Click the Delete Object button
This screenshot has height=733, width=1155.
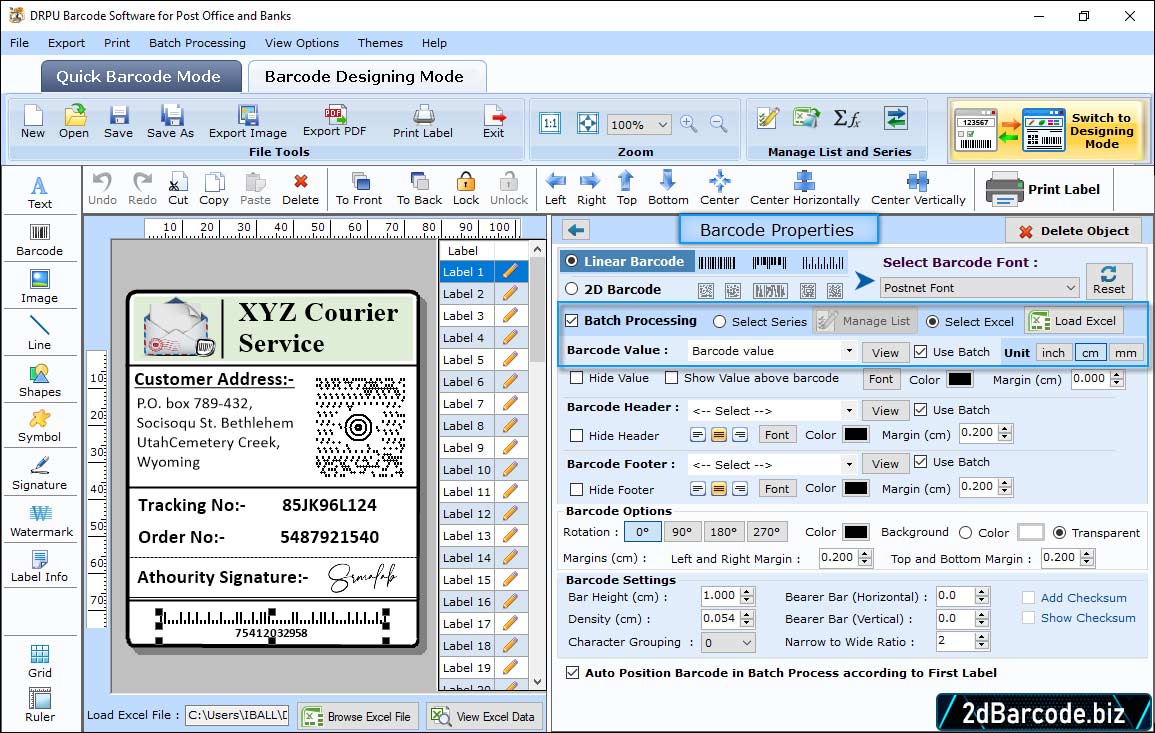(1073, 231)
